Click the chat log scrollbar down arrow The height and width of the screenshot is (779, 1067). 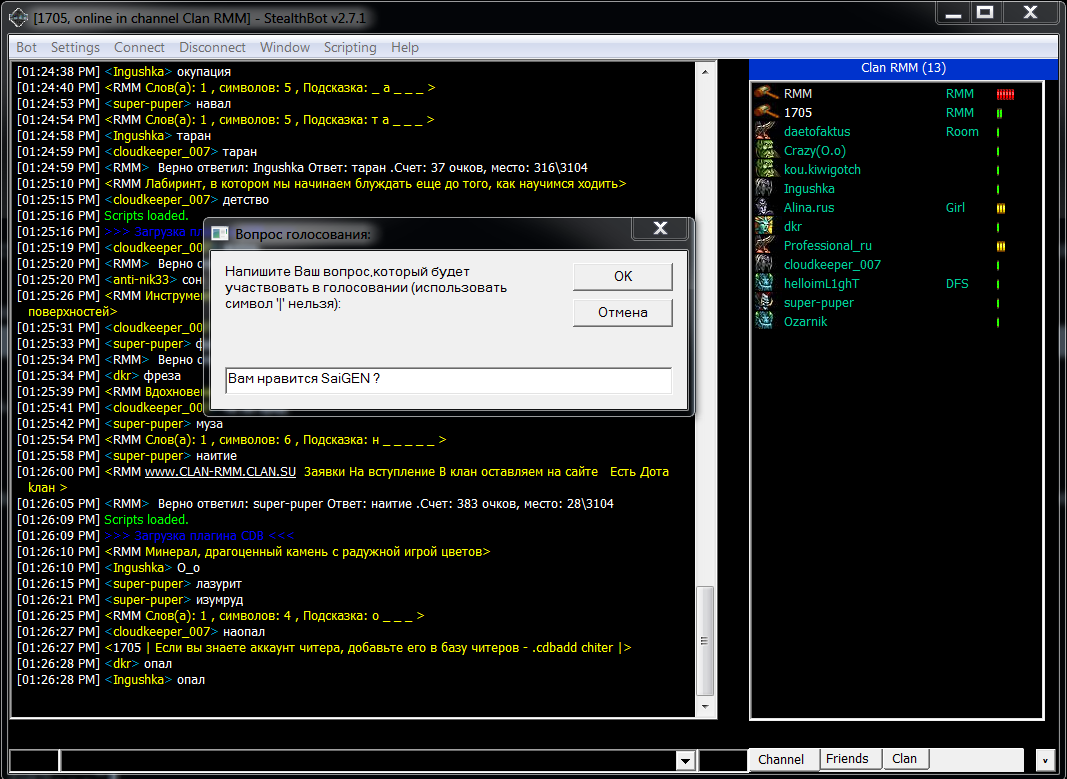[x=705, y=707]
